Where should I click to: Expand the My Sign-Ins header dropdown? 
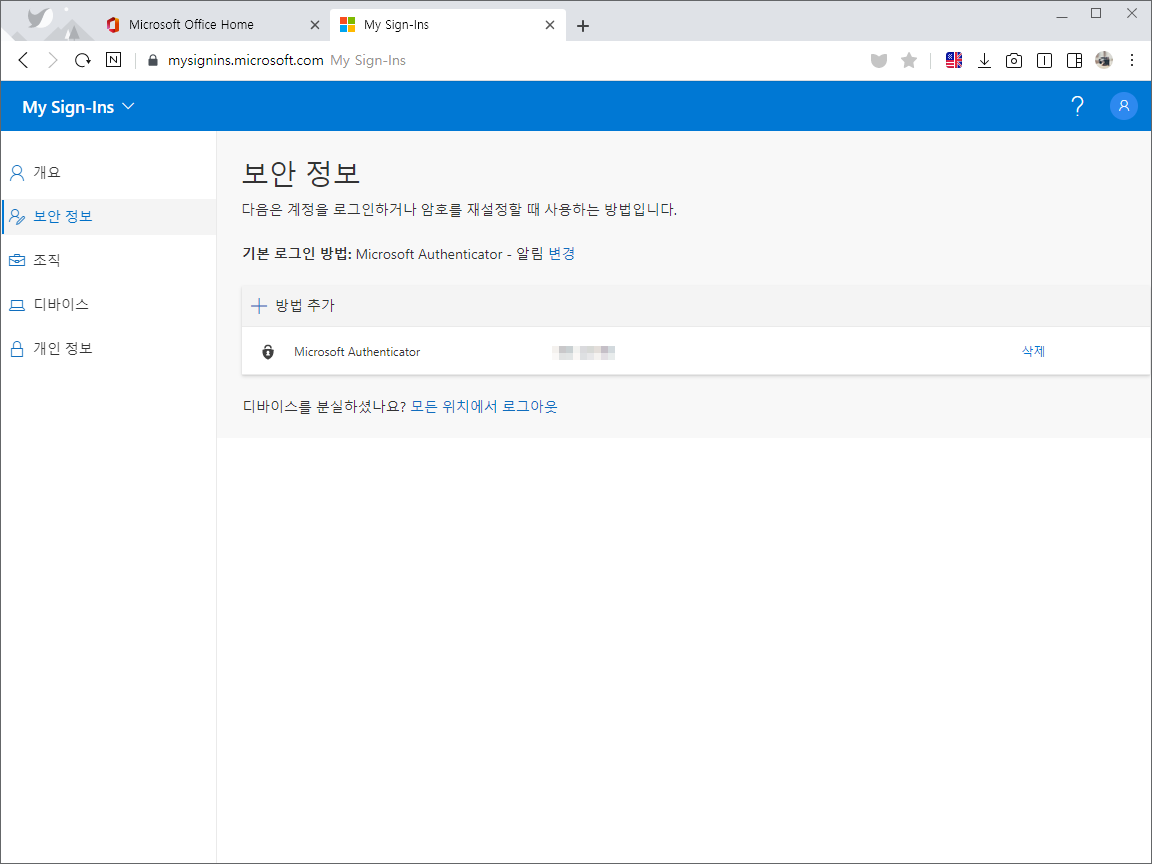pos(79,107)
